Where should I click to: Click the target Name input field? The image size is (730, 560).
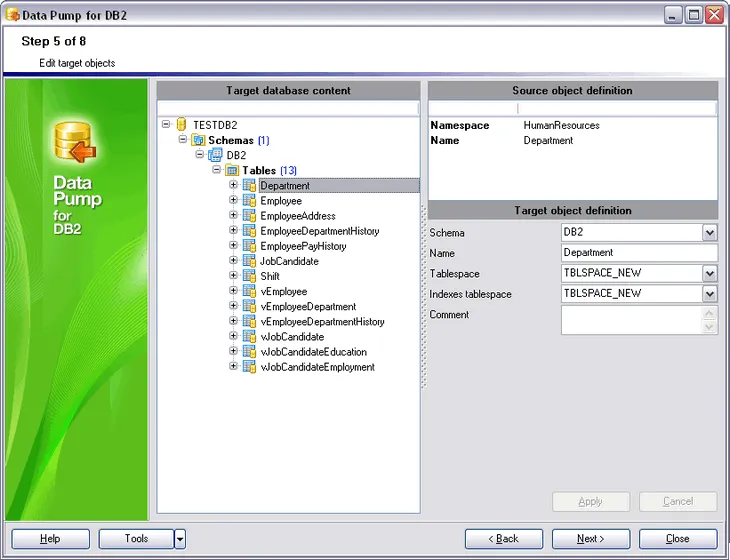pyautogui.click(x=639, y=253)
